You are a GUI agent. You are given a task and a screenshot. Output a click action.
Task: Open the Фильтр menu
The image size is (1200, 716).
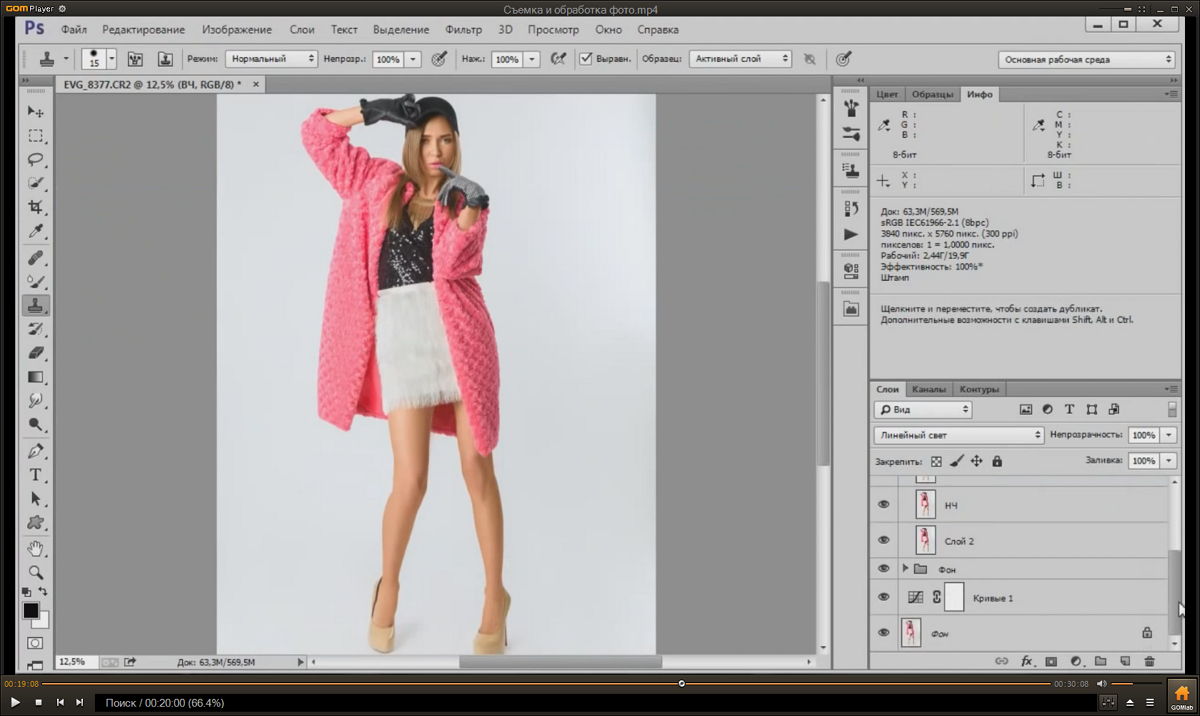coord(463,30)
